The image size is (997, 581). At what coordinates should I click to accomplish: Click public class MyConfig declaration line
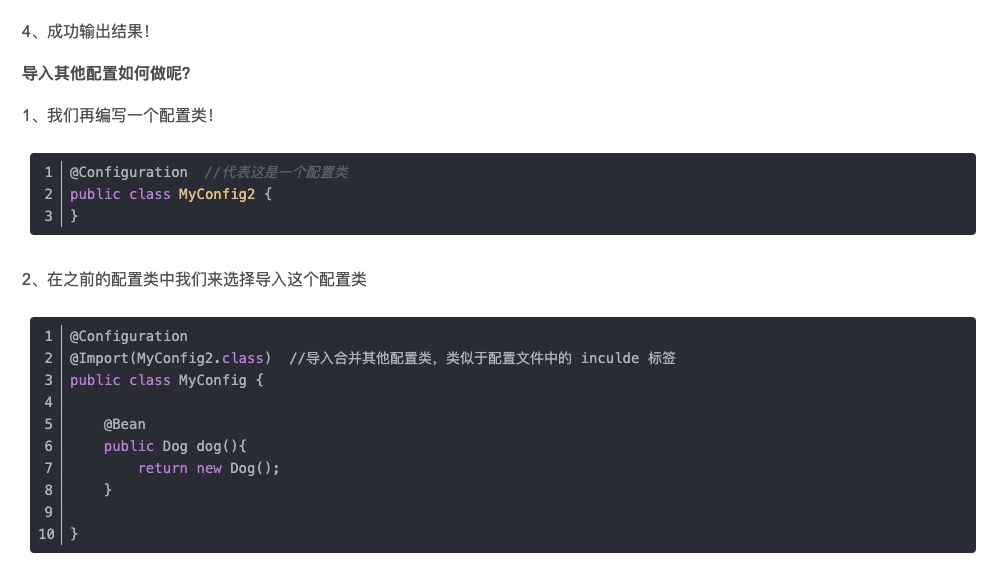pos(167,380)
